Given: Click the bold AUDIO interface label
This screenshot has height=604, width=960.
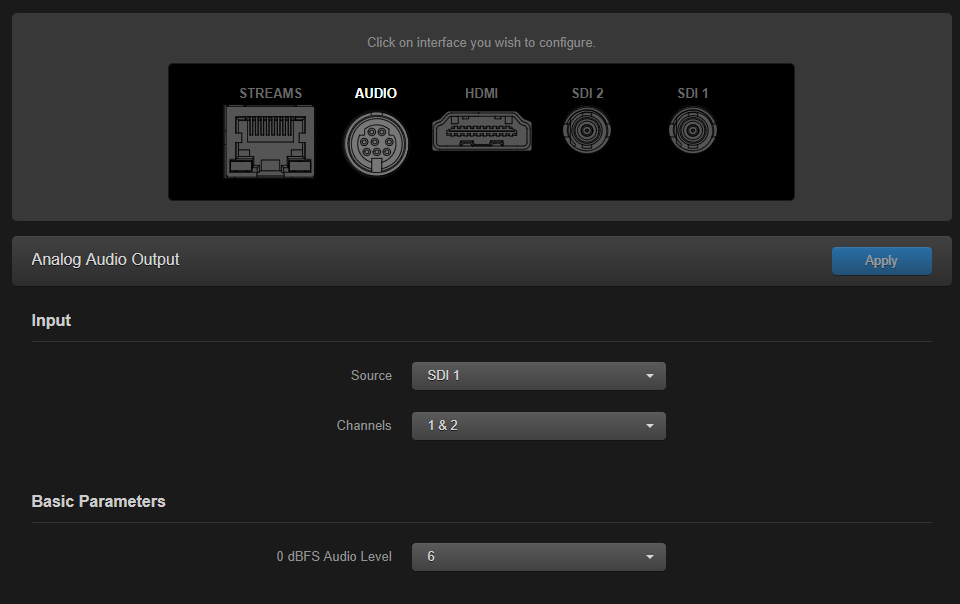Looking at the screenshot, I should click(x=376, y=93).
